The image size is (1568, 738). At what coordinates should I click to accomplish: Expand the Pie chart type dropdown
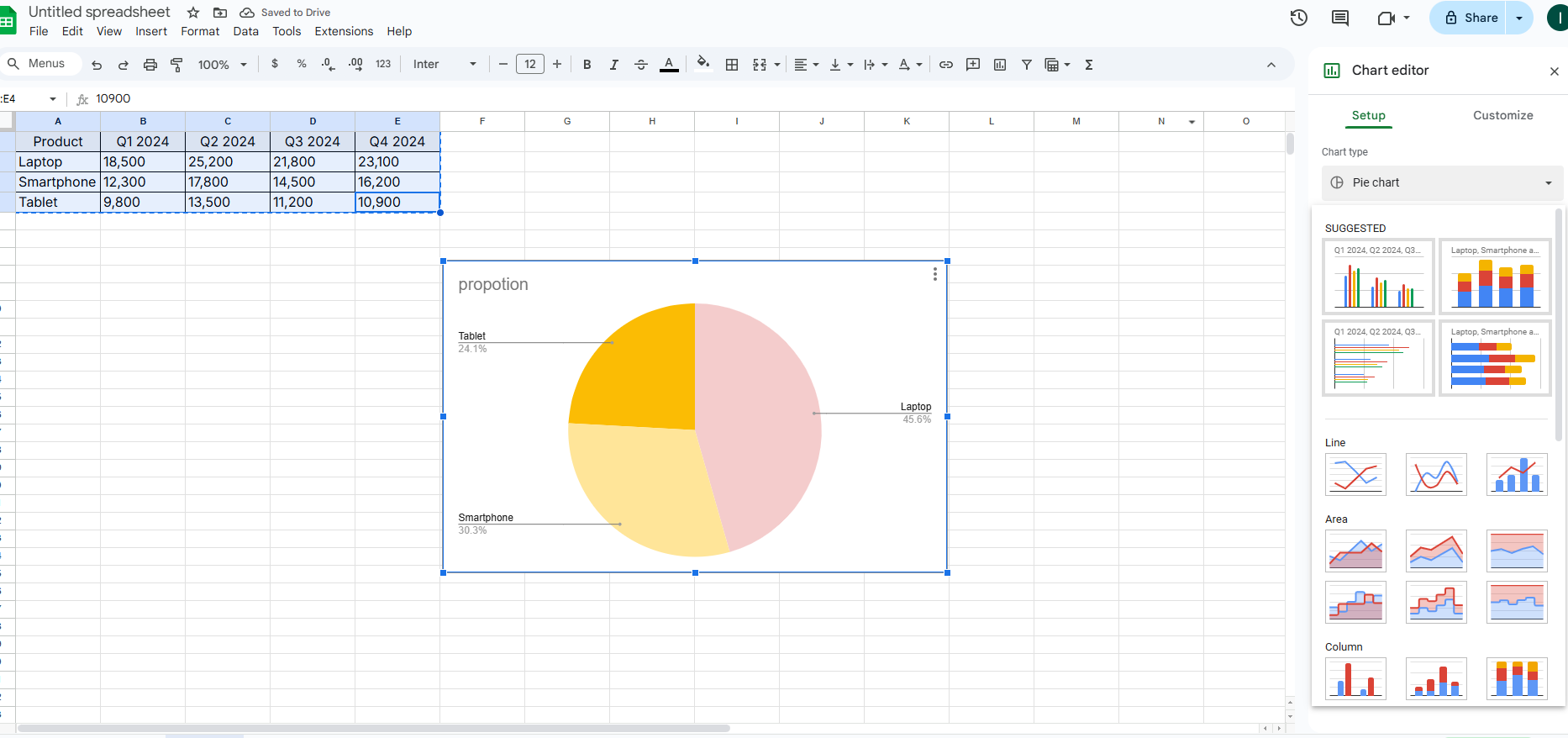(x=1442, y=182)
